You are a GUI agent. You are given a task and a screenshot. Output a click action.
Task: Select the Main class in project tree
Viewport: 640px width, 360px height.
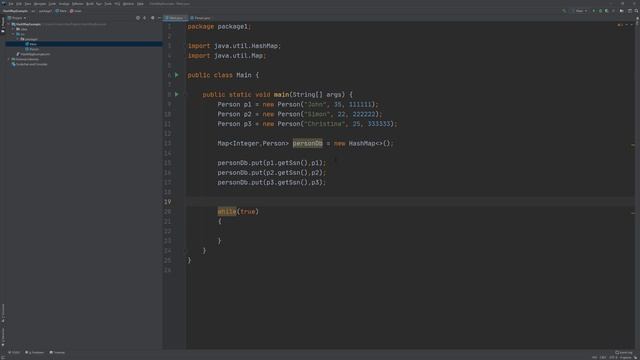click(x=31, y=44)
